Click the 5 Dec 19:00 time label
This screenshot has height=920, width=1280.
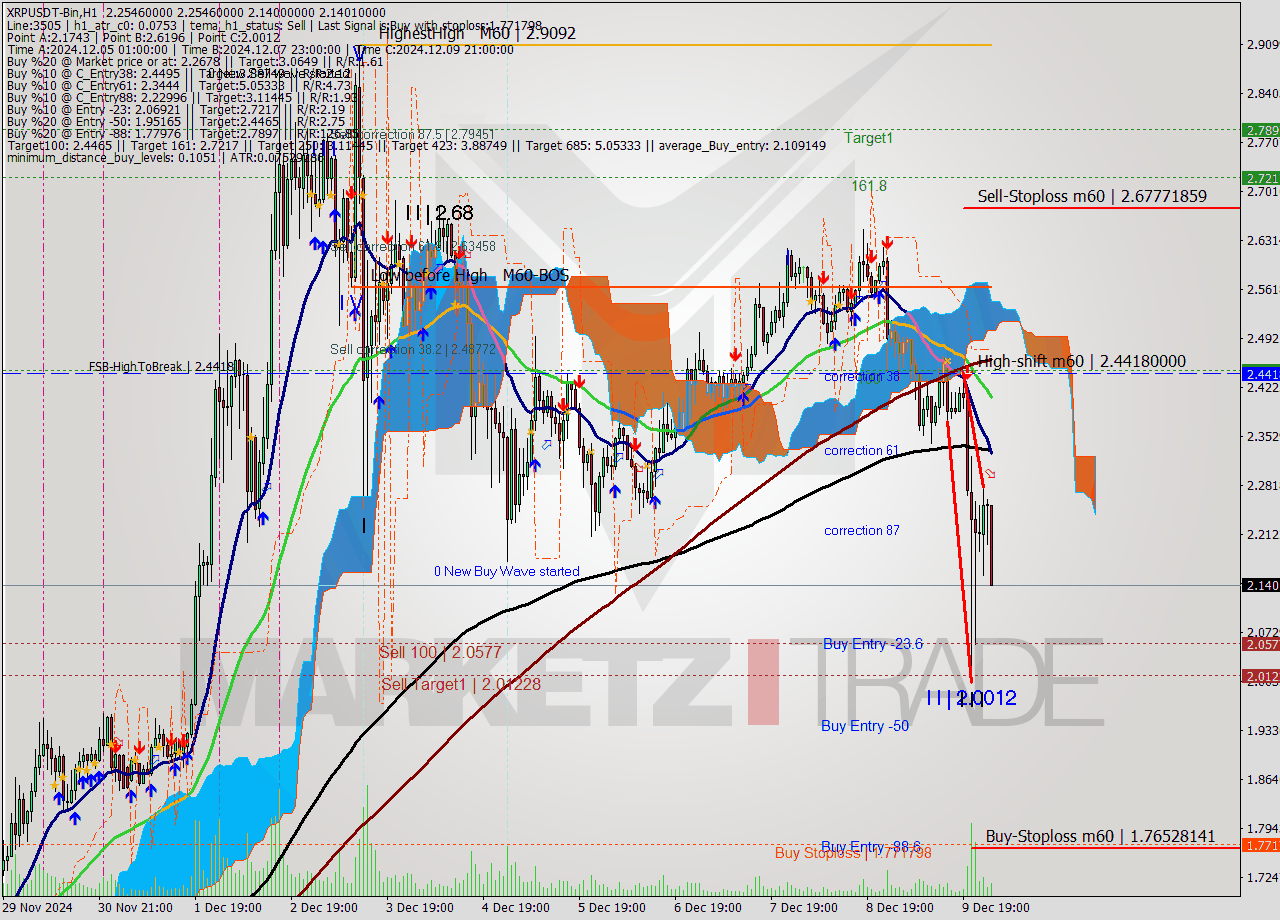[612, 908]
